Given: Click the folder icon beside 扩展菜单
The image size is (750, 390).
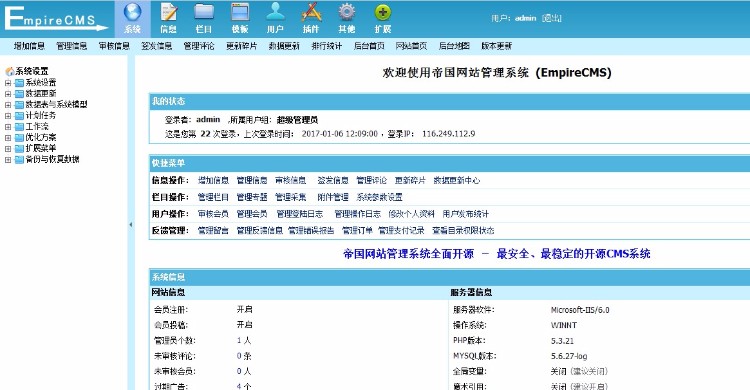Looking at the screenshot, I should (x=19, y=148).
